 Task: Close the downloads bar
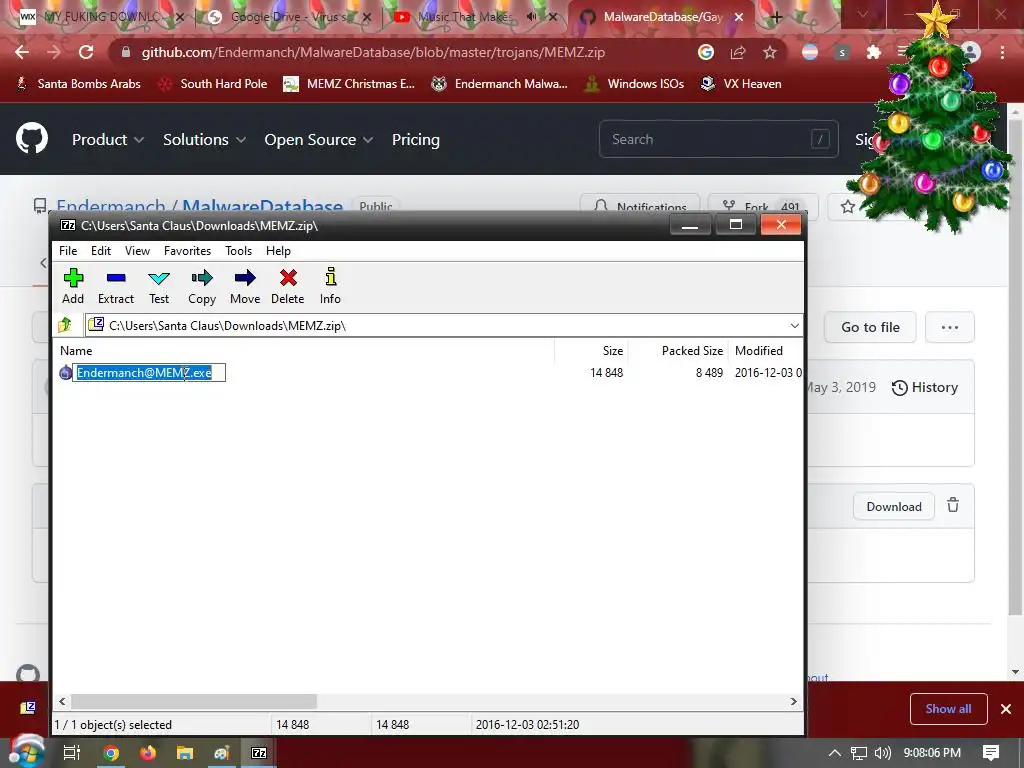point(1006,709)
